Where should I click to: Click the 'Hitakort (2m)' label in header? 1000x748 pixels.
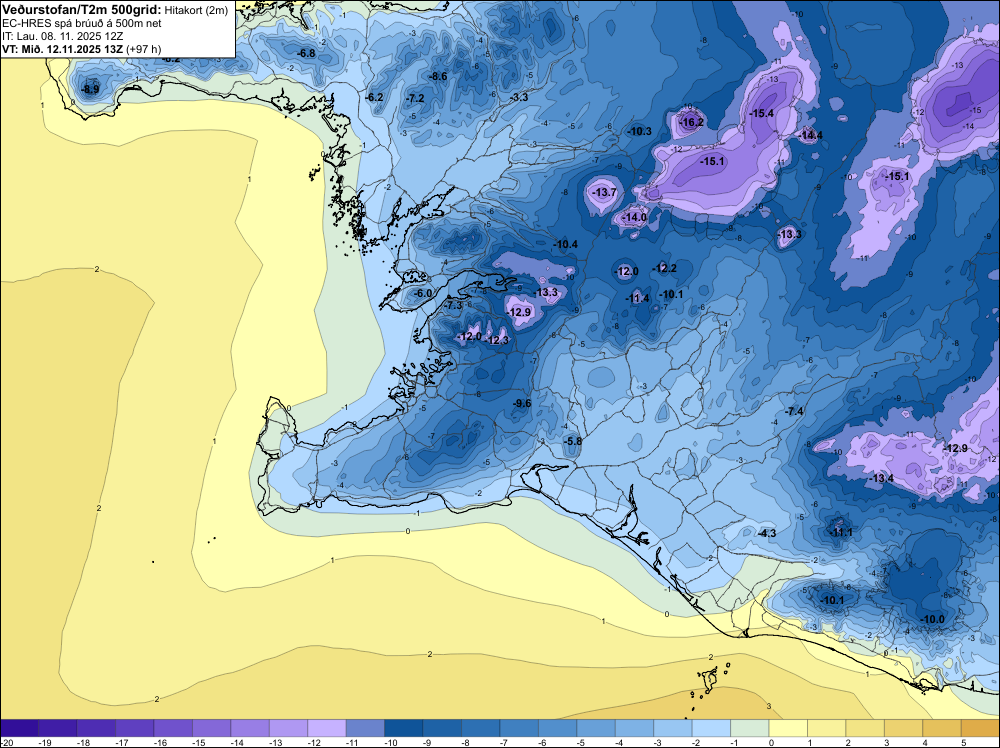[196, 10]
